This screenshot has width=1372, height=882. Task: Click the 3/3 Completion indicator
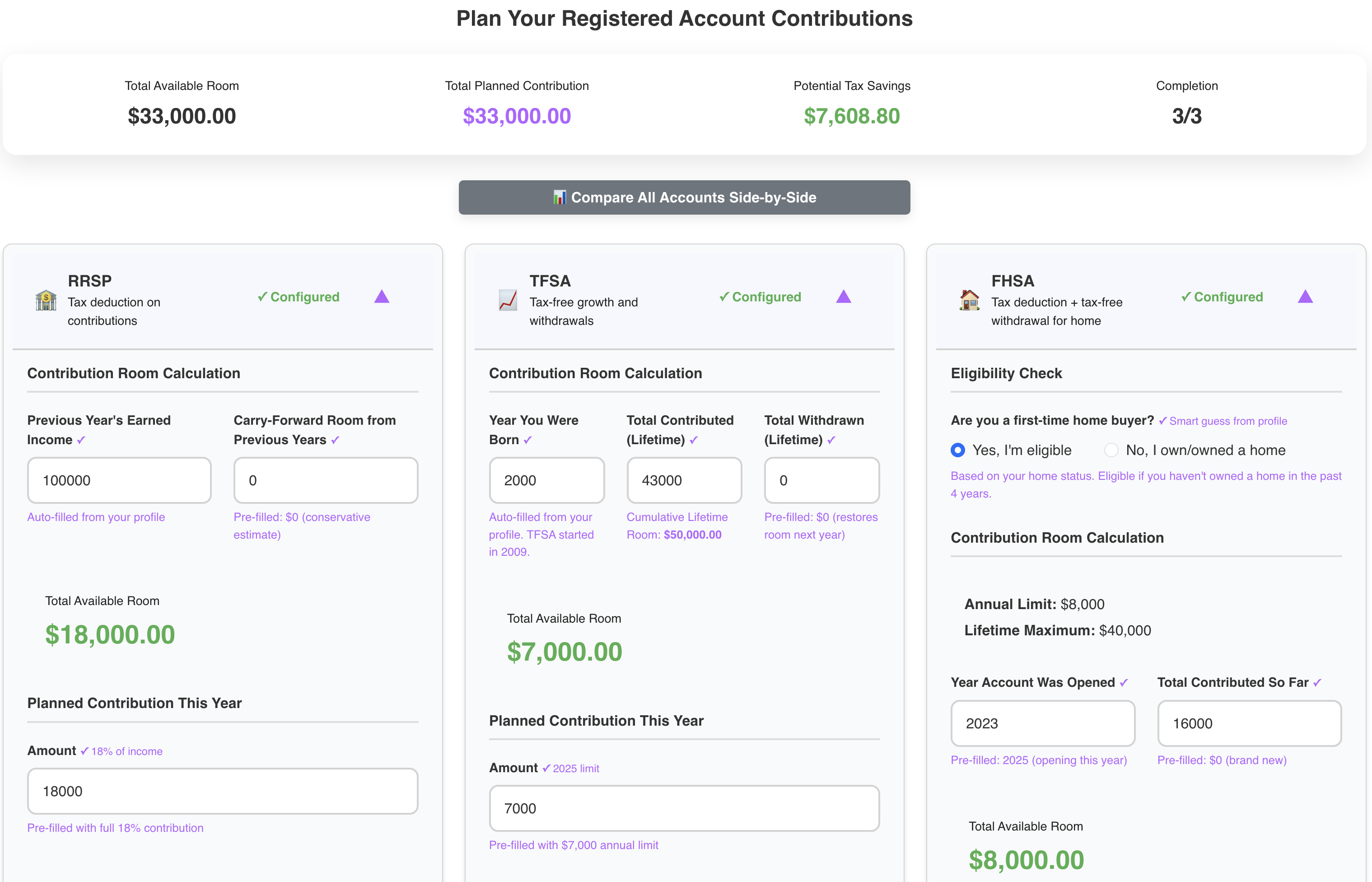(x=1186, y=116)
